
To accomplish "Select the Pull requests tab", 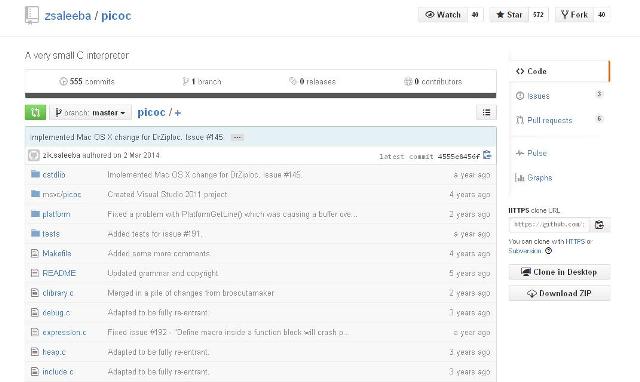I will tap(560, 120).
